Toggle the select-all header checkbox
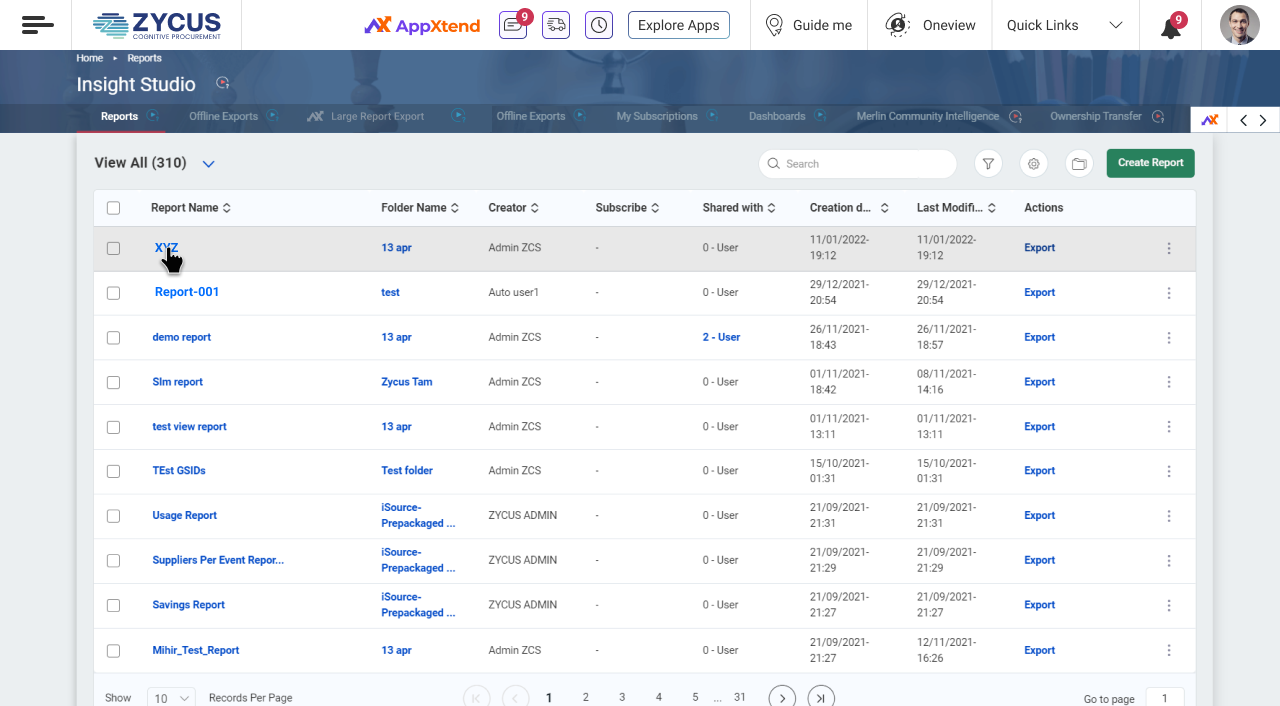1280x706 pixels. tap(113, 208)
